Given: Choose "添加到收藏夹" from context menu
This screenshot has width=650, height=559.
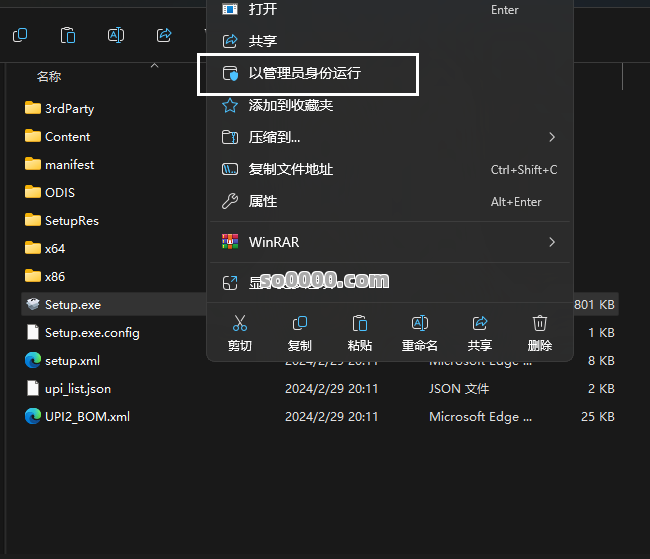Looking at the screenshot, I should pyautogui.click(x=290, y=105).
